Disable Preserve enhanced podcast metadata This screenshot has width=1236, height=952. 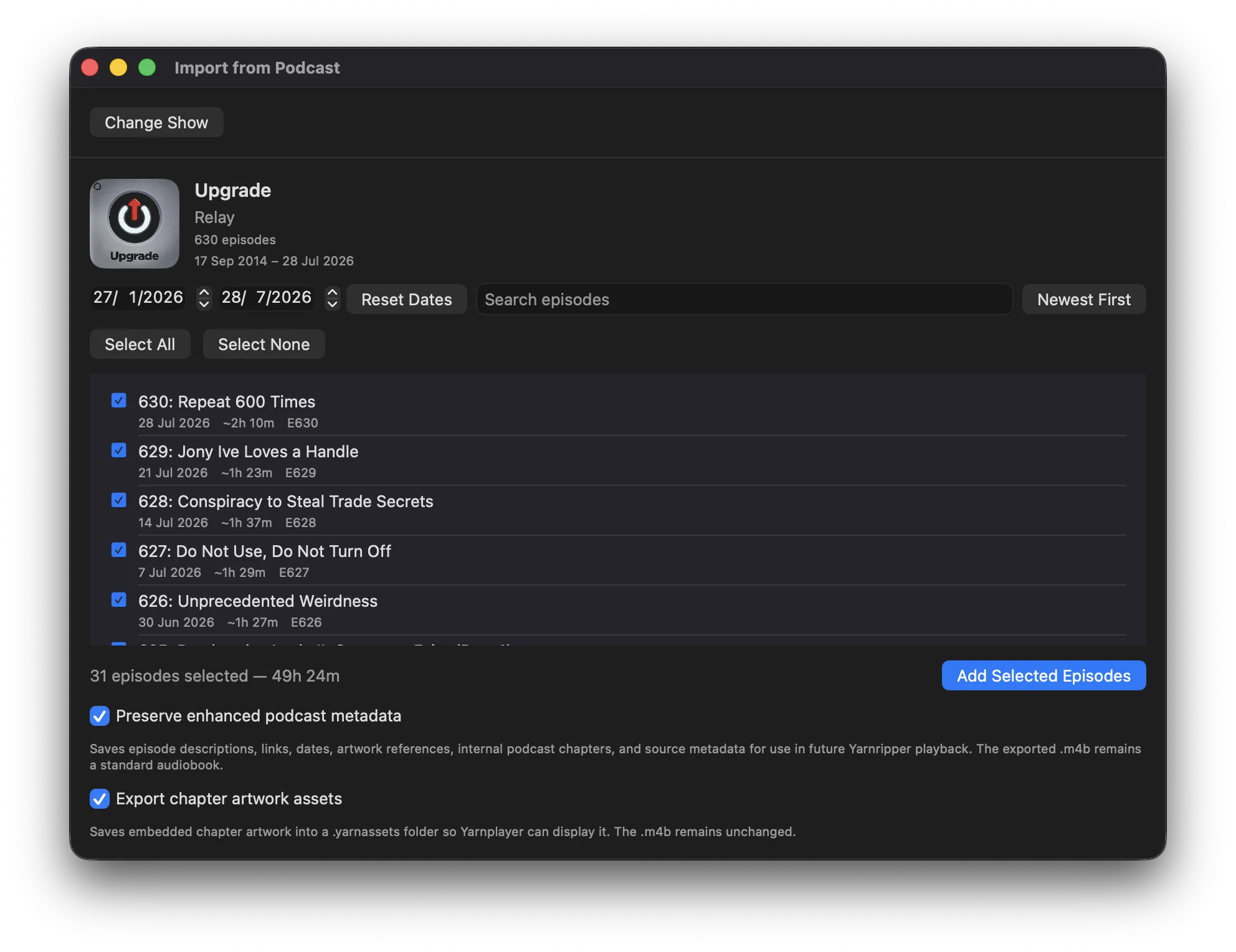click(x=100, y=716)
